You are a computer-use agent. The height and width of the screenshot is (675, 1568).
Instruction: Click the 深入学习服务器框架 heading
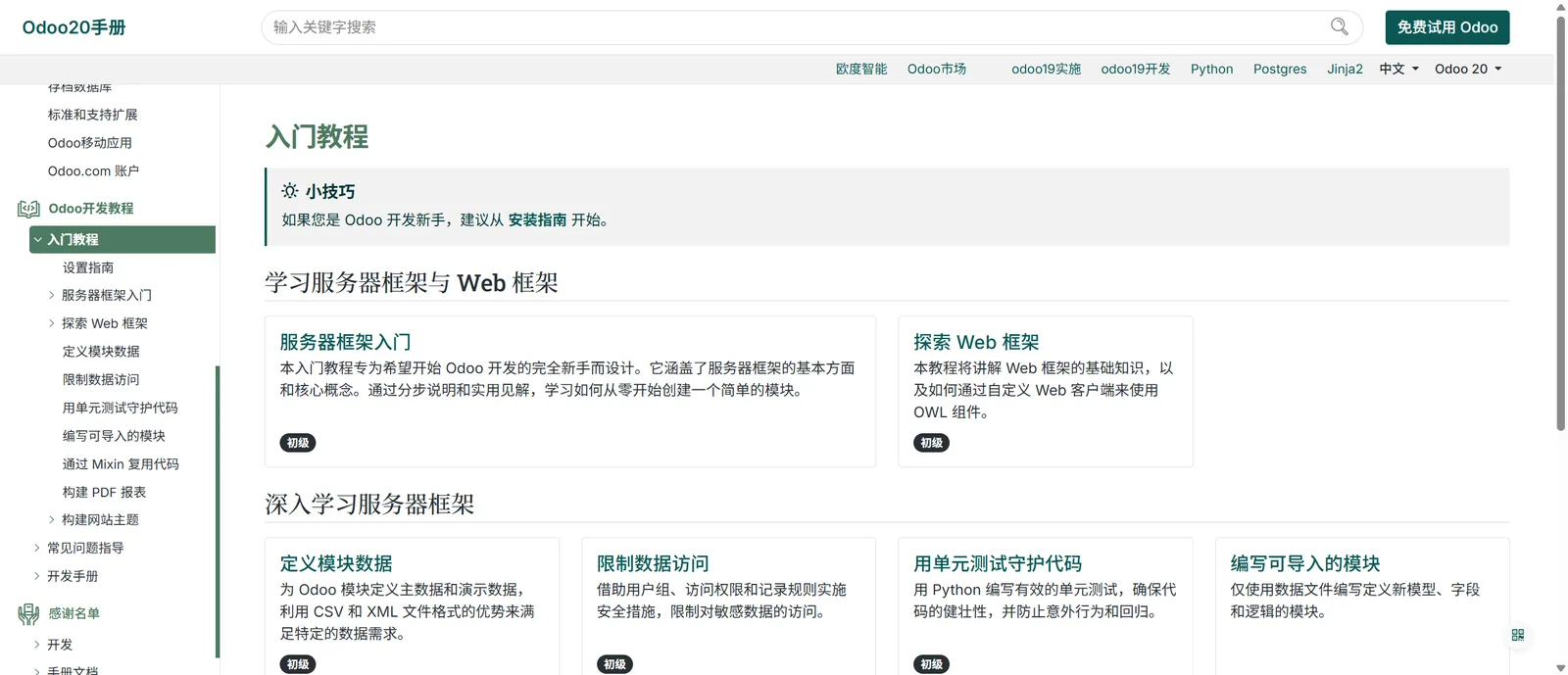click(369, 505)
